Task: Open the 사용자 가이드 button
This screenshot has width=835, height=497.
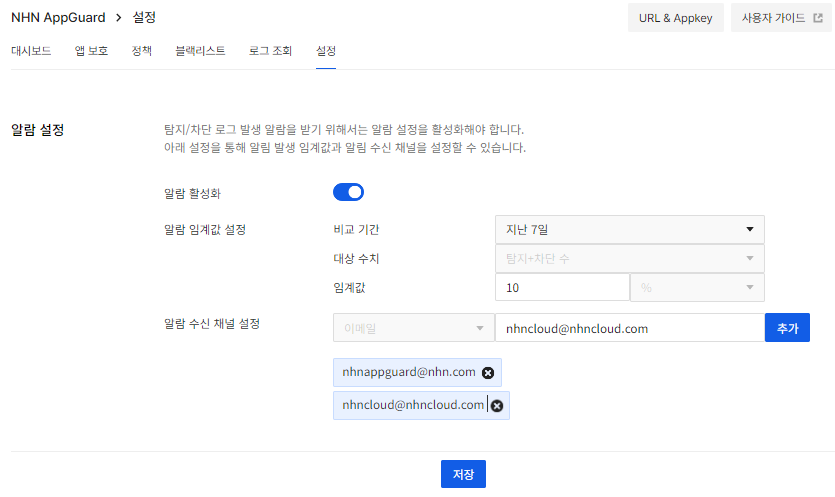Action: pos(781,18)
